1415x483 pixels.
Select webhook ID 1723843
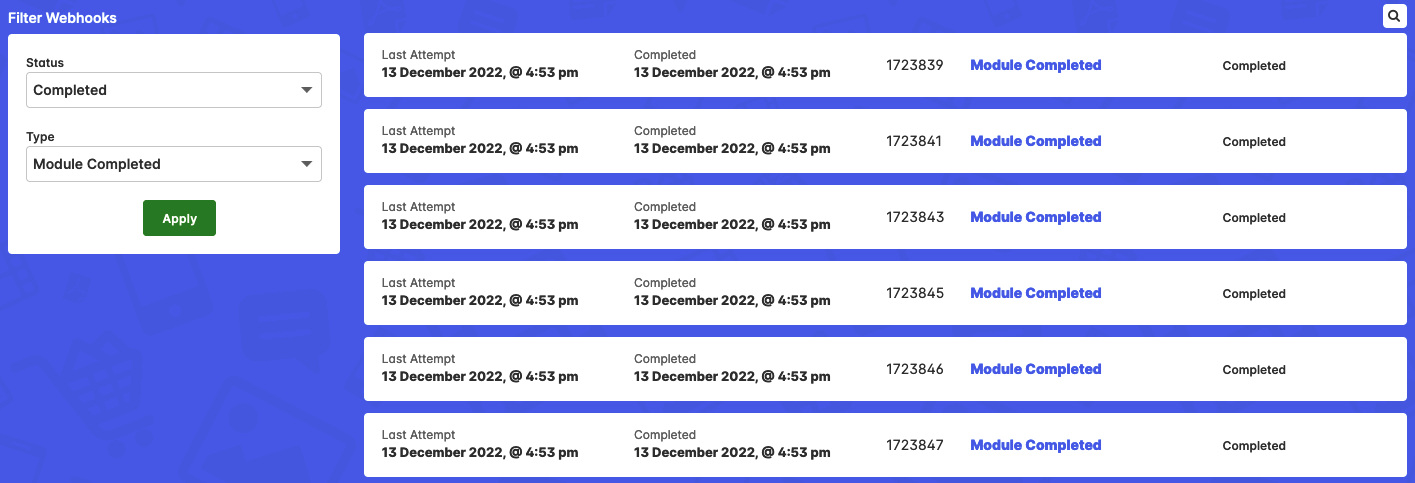915,217
